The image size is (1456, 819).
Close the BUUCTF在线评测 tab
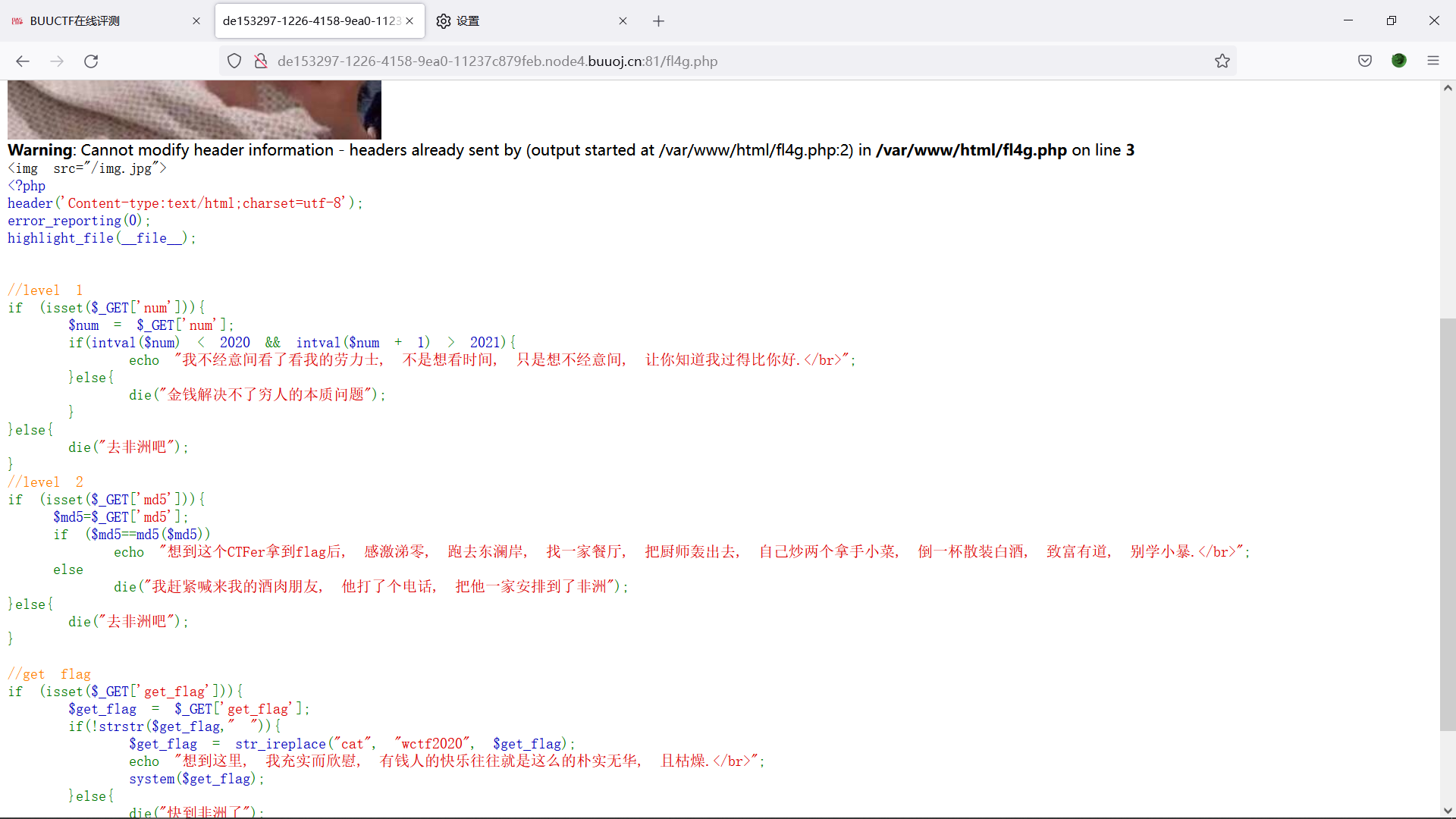(x=196, y=21)
